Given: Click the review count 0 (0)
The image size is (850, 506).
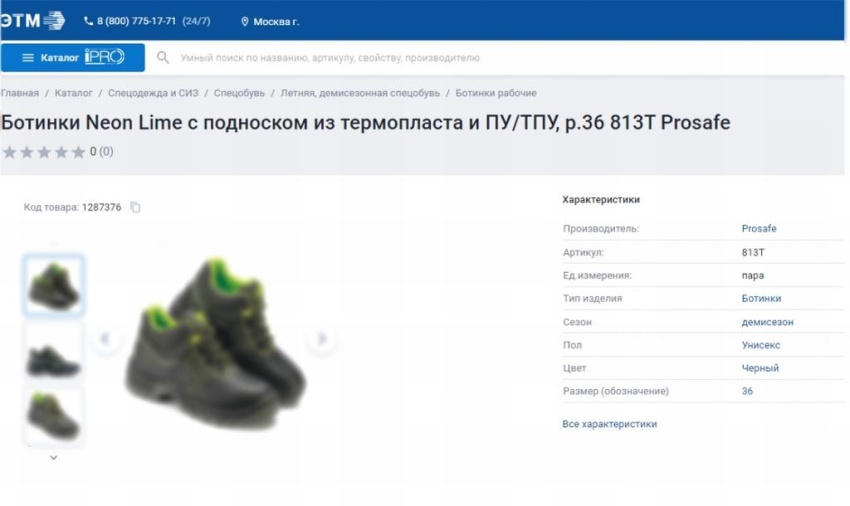Looking at the screenshot, I should tap(101, 151).
